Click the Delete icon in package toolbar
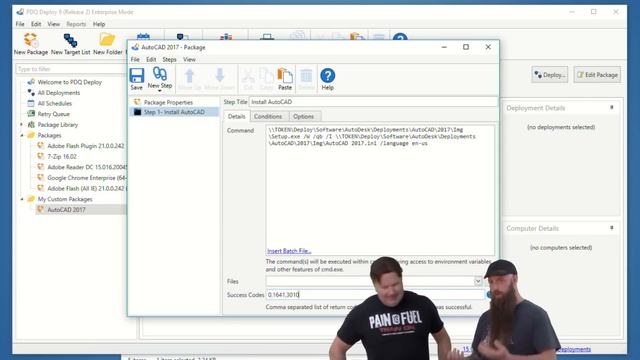Image resolution: width=640 pixels, height=360 pixels. point(306,79)
